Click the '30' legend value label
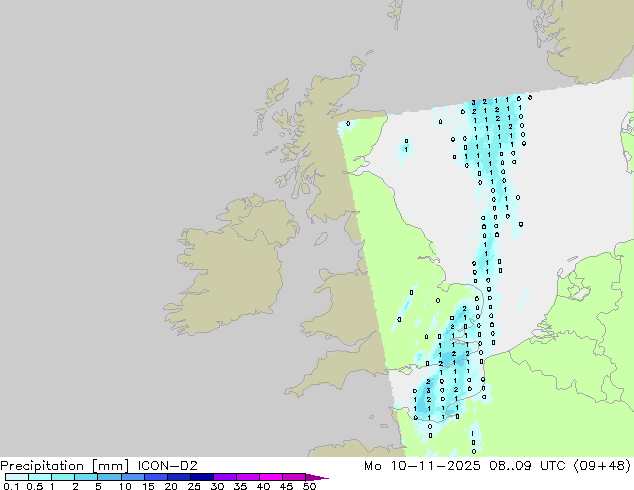Viewport: 634px width, 490px height. point(217,486)
